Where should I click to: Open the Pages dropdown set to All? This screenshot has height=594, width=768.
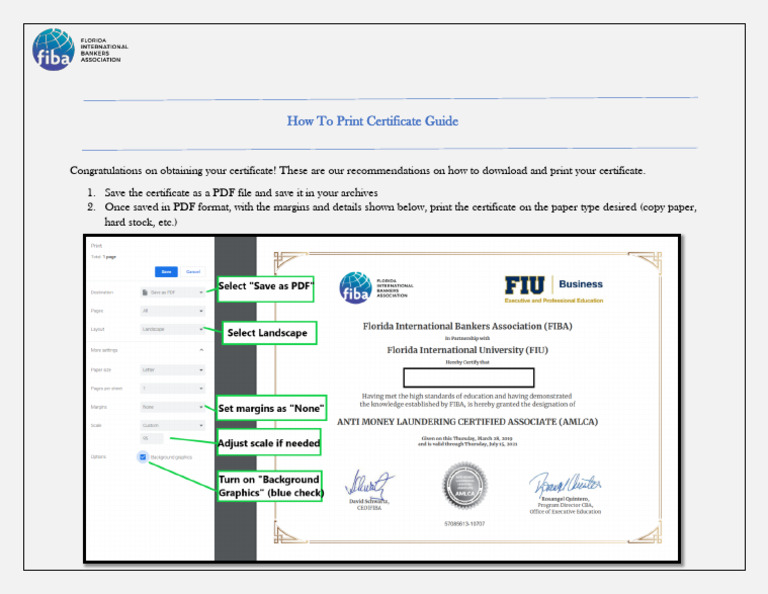click(x=172, y=311)
